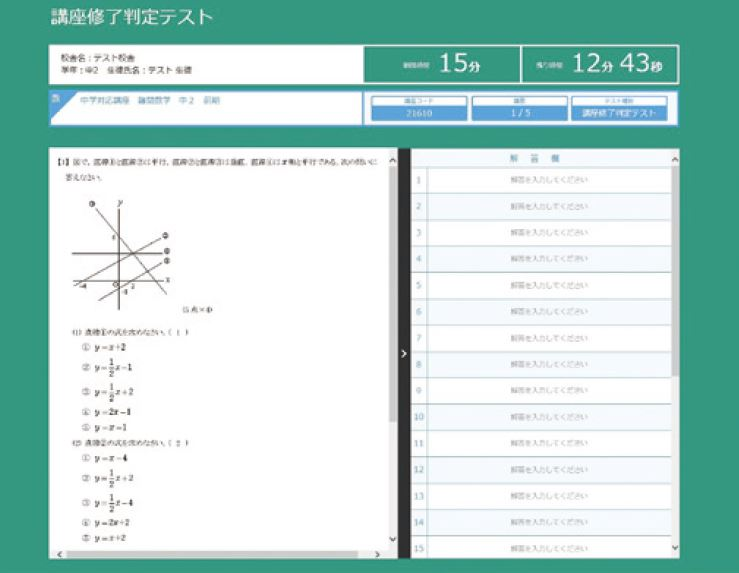
Task: Click answer field for question 3
Action: 549,232
